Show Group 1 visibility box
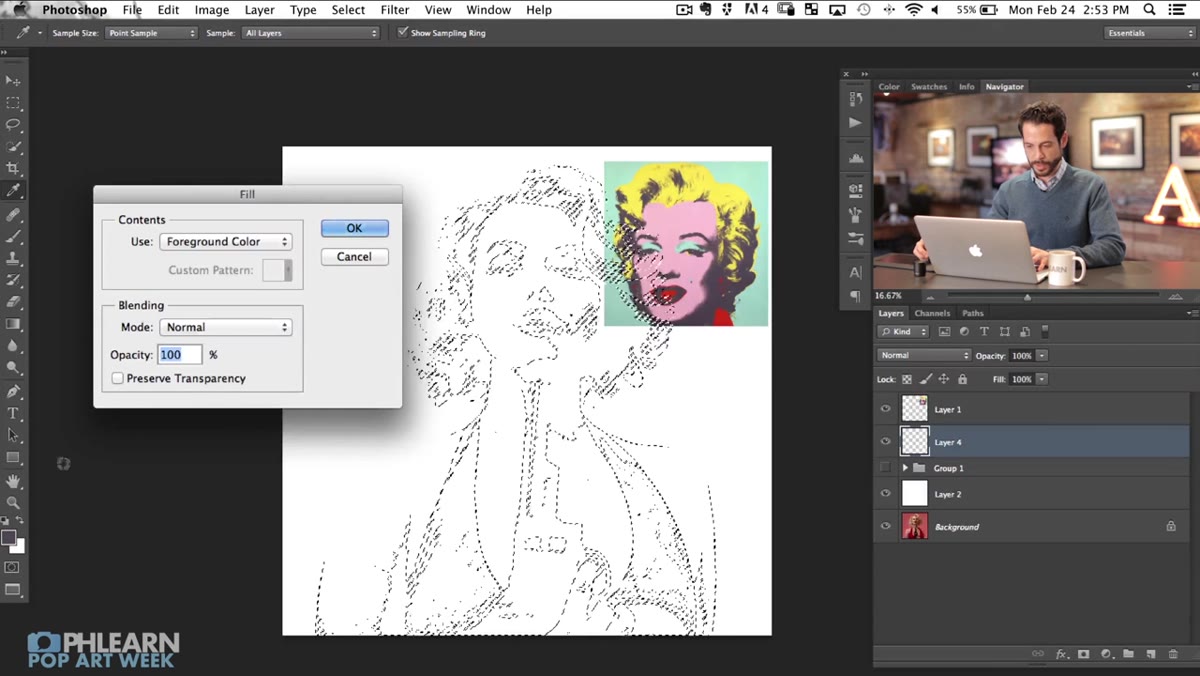Screen dimensions: 1200x676 click(x=885, y=468)
